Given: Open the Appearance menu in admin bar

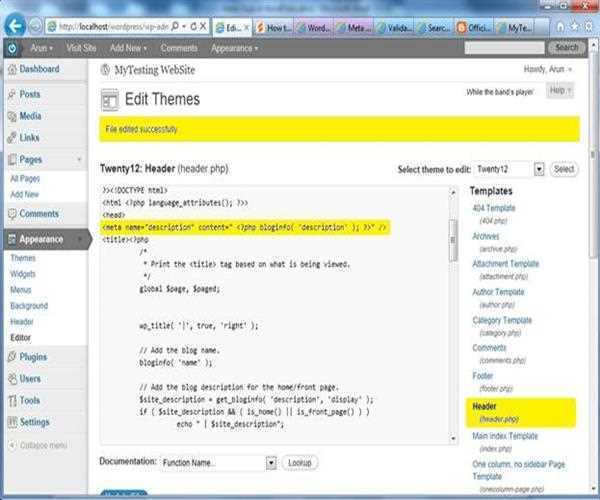Looking at the screenshot, I should tap(235, 47).
